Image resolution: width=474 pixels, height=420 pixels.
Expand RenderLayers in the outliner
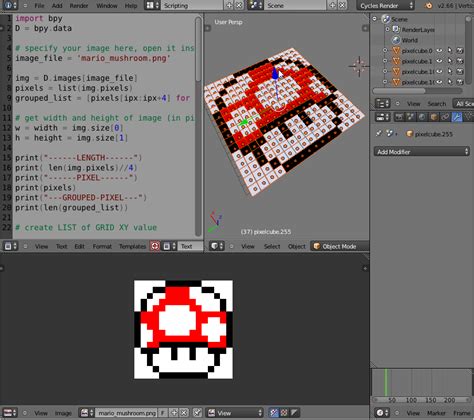click(x=387, y=29)
